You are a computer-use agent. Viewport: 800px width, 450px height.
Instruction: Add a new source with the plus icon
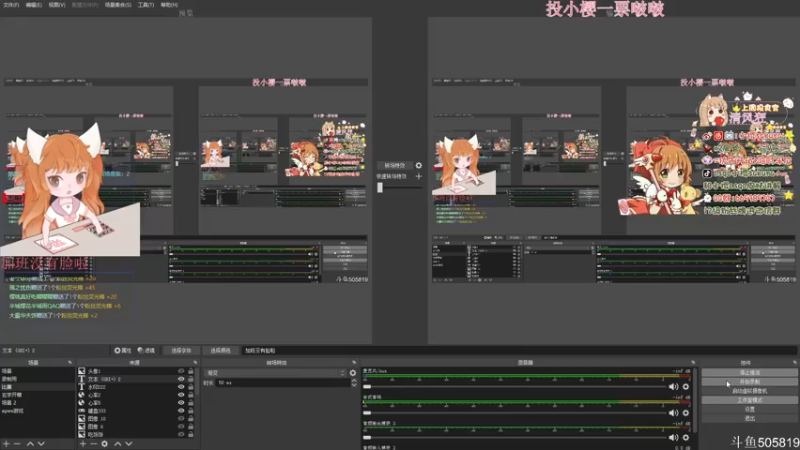click(83, 444)
